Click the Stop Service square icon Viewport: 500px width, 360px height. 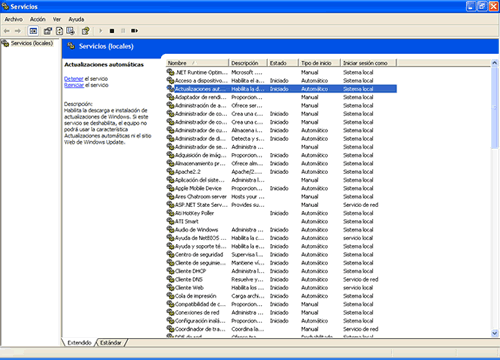(112, 31)
